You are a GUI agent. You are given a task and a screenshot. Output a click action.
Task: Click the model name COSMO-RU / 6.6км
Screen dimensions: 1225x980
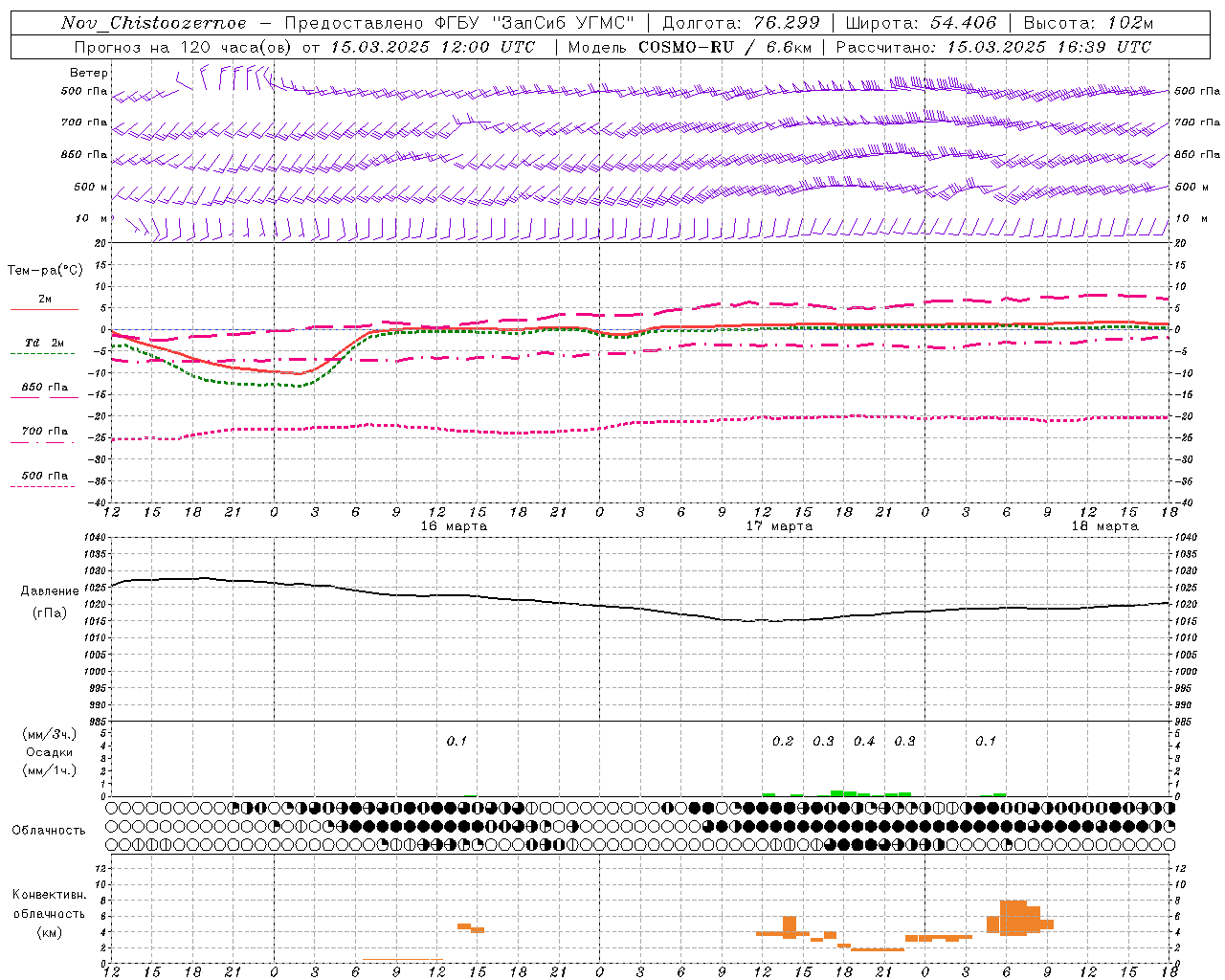pos(724,47)
